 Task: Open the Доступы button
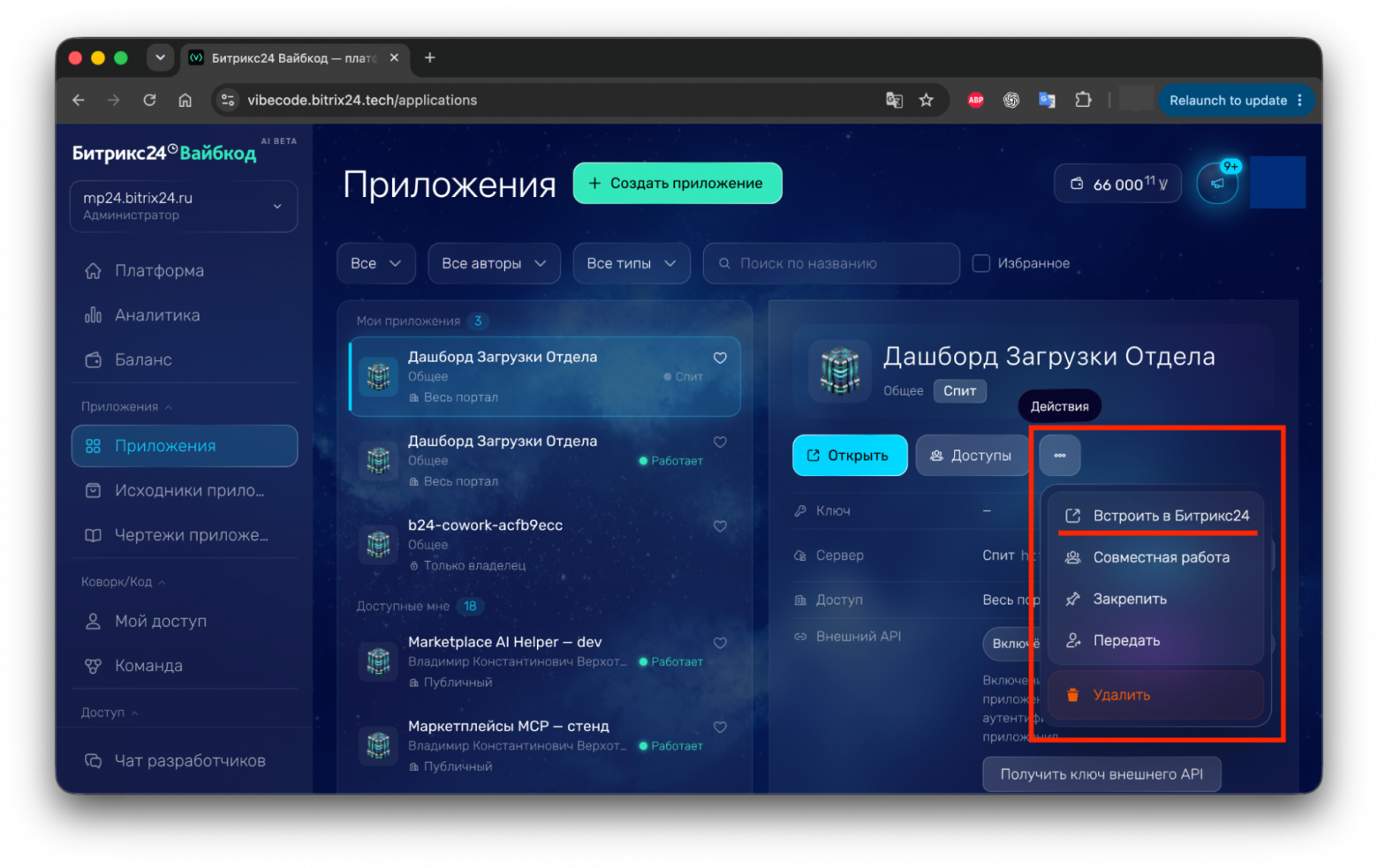(x=973, y=456)
